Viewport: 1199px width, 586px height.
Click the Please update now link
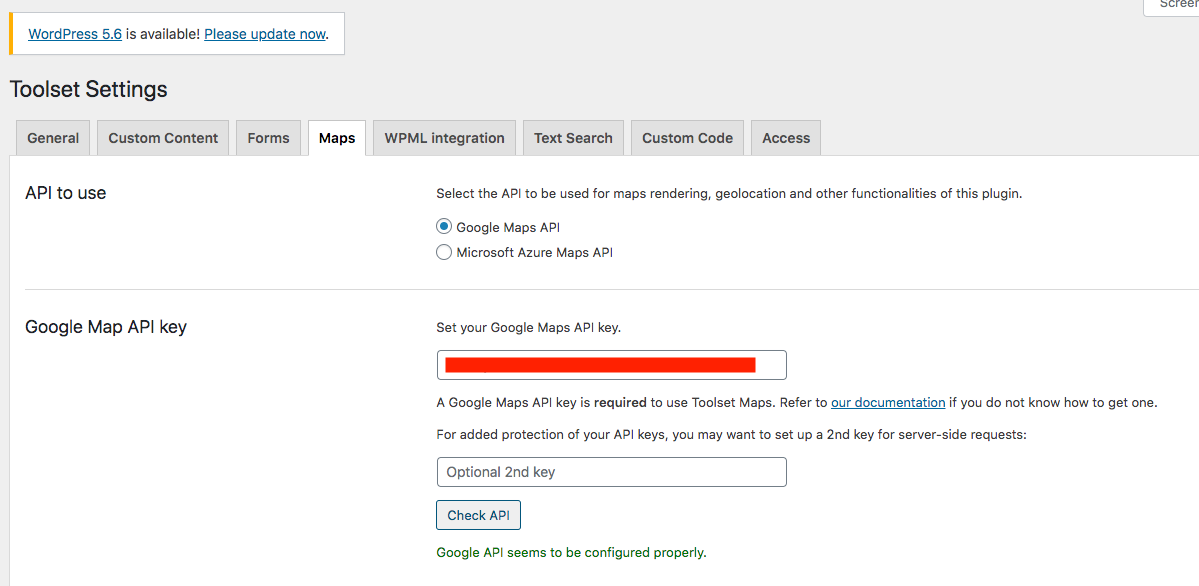pyautogui.click(x=265, y=34)
